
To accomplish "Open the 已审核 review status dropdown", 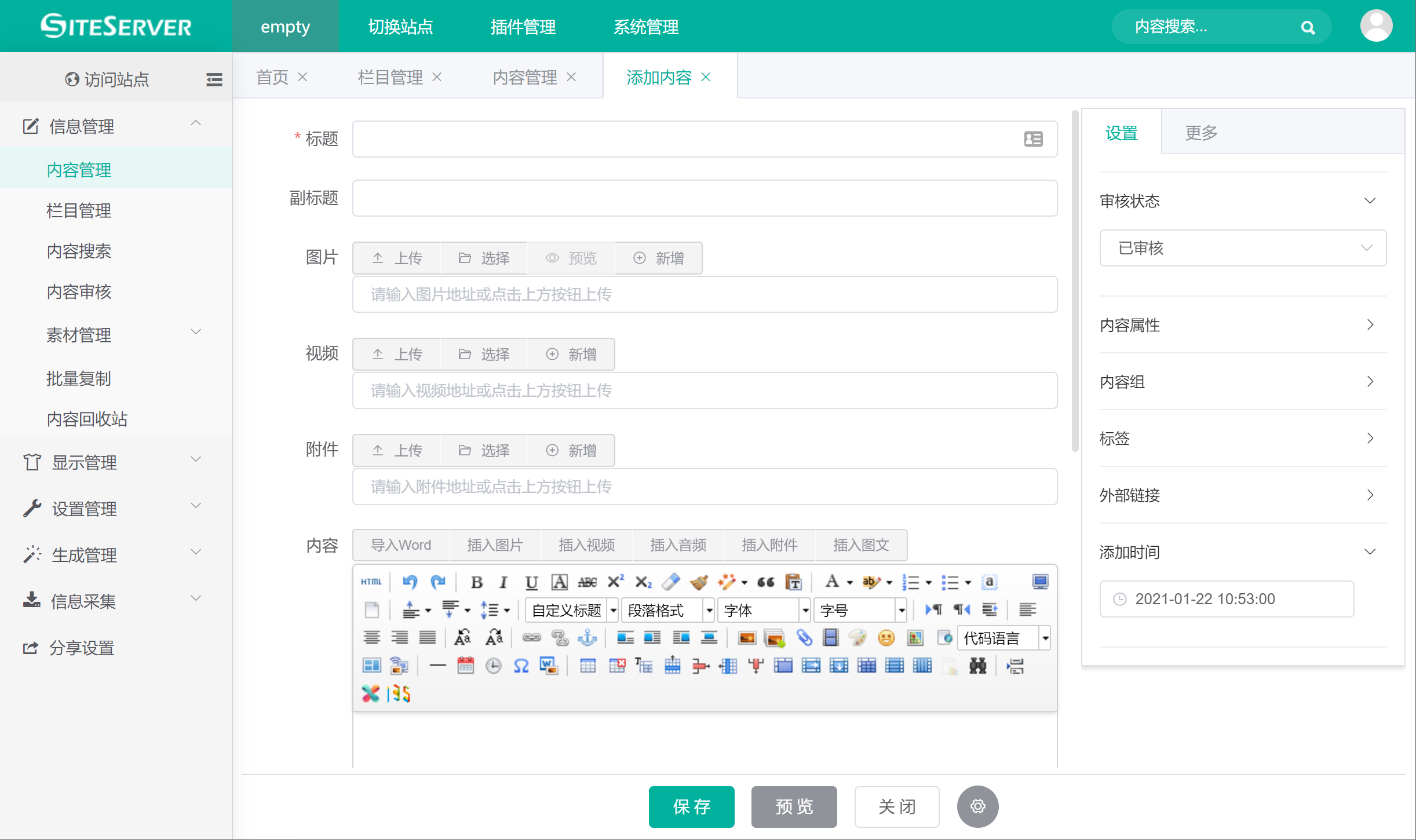I will (x=1242, y=248).
